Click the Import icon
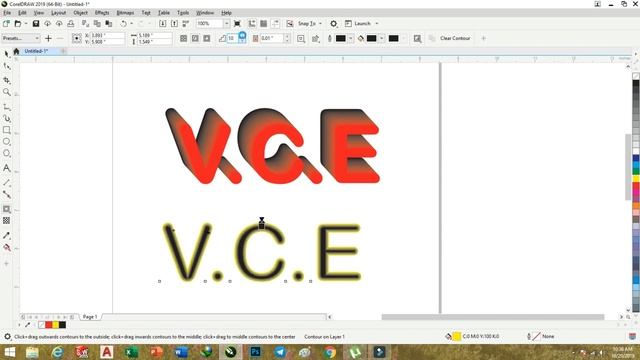640x360 pixels. [x=162, y=24]
